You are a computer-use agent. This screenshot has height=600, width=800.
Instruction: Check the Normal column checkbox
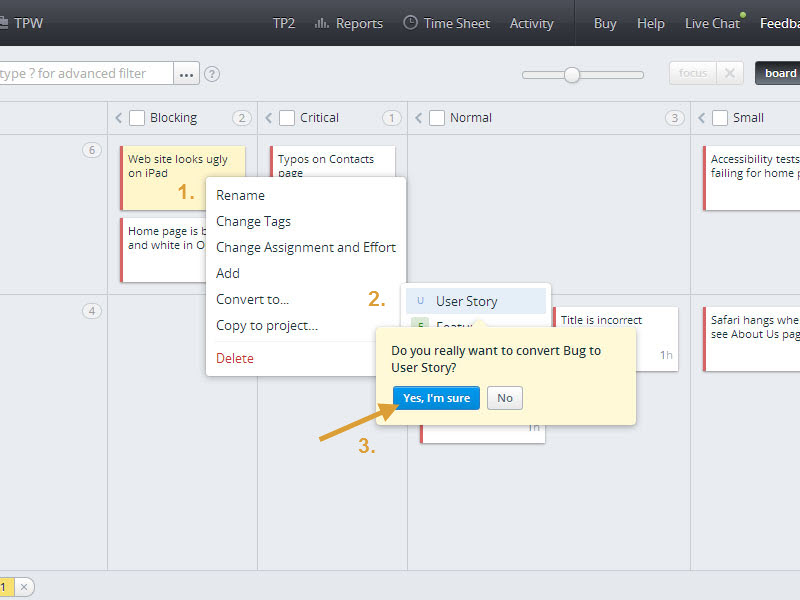tap(436, 117)
